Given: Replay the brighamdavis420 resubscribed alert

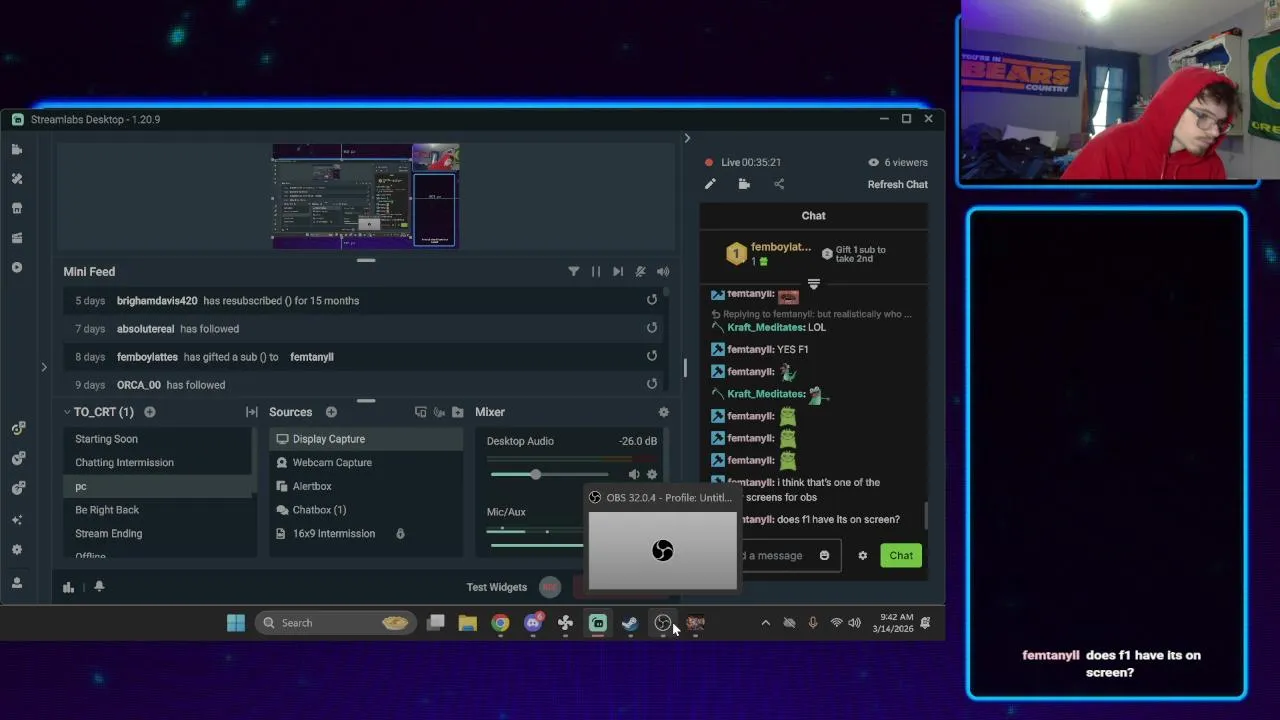Looking at the screenshot, I should coord(652,300).
